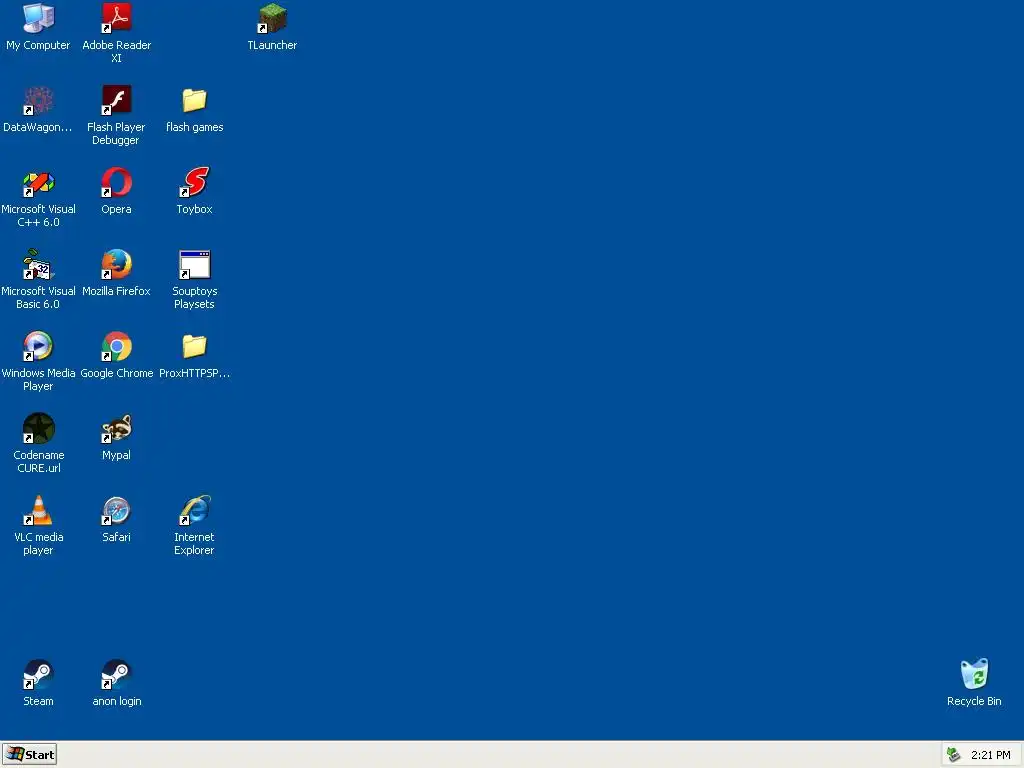Click the Safari compass icon

click(x=117, y=510)
